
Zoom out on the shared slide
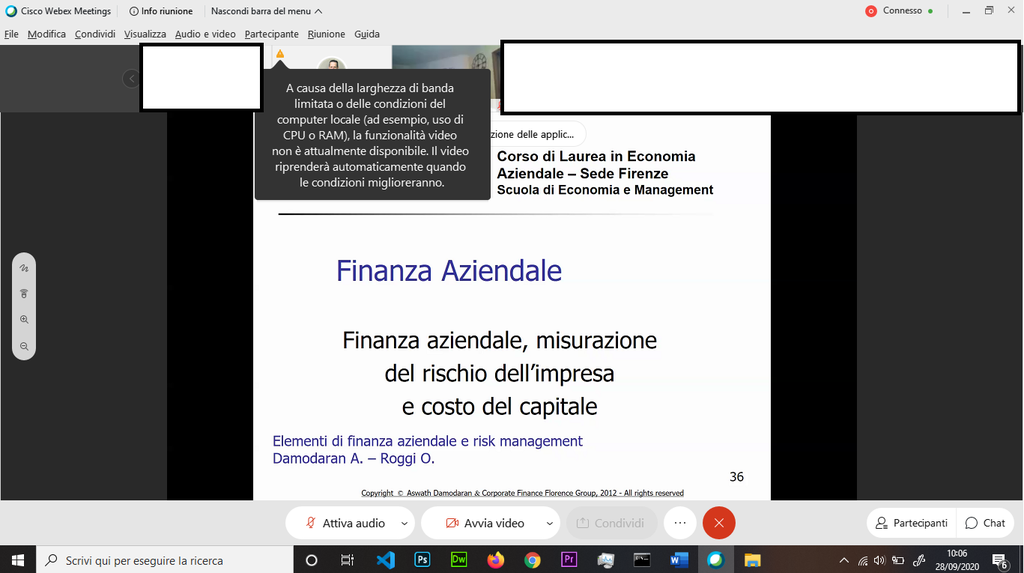pos(24,346)
